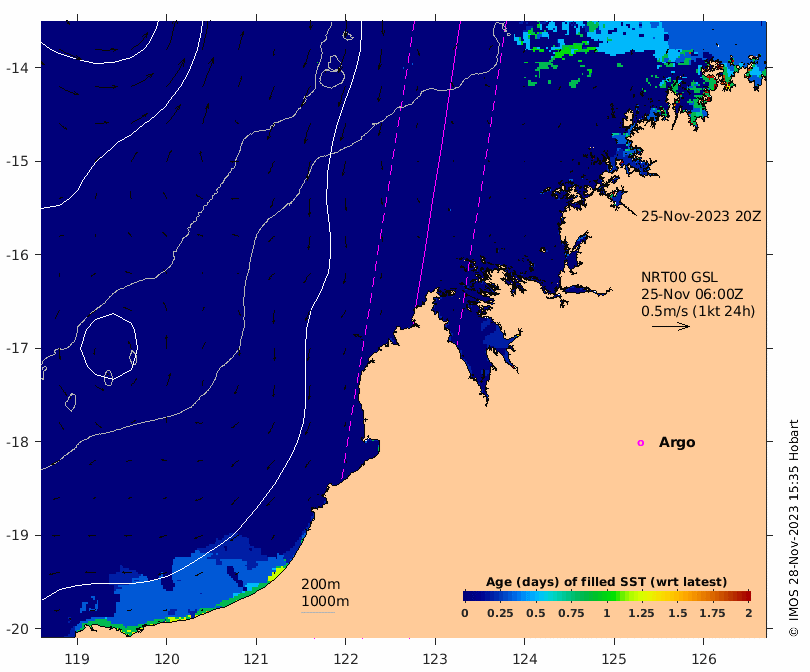Click the '-15' latitude axis label
Image resolution: width=810 pixels, height=672 pixels.
17,161
